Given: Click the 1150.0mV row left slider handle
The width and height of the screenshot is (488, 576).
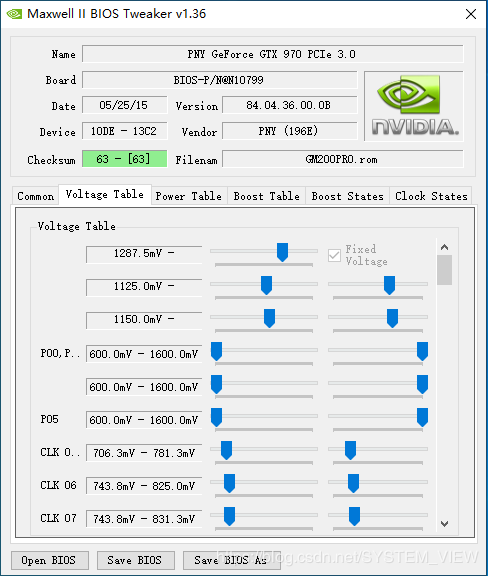Looking at the screenshot, I should [269, 318].
